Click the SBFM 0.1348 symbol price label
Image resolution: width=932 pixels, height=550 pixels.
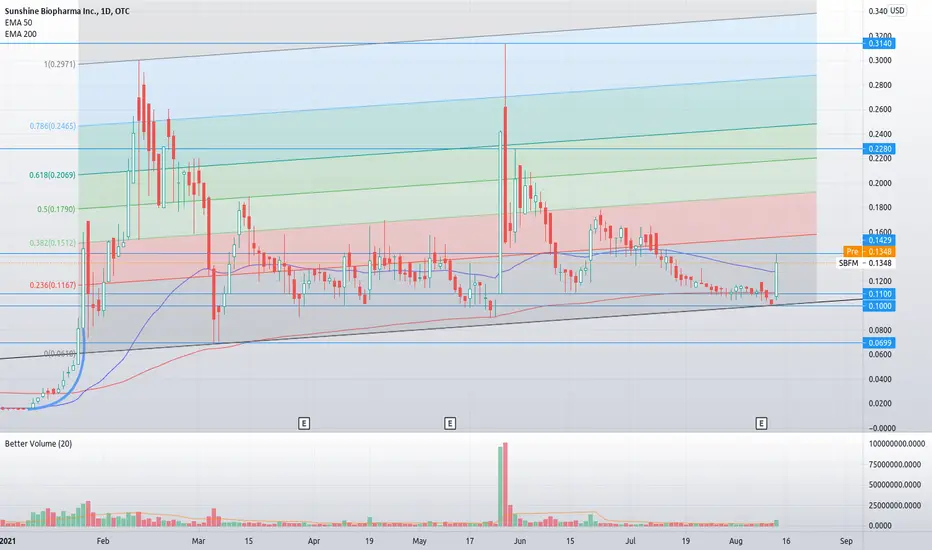click(x=866, y=263)
